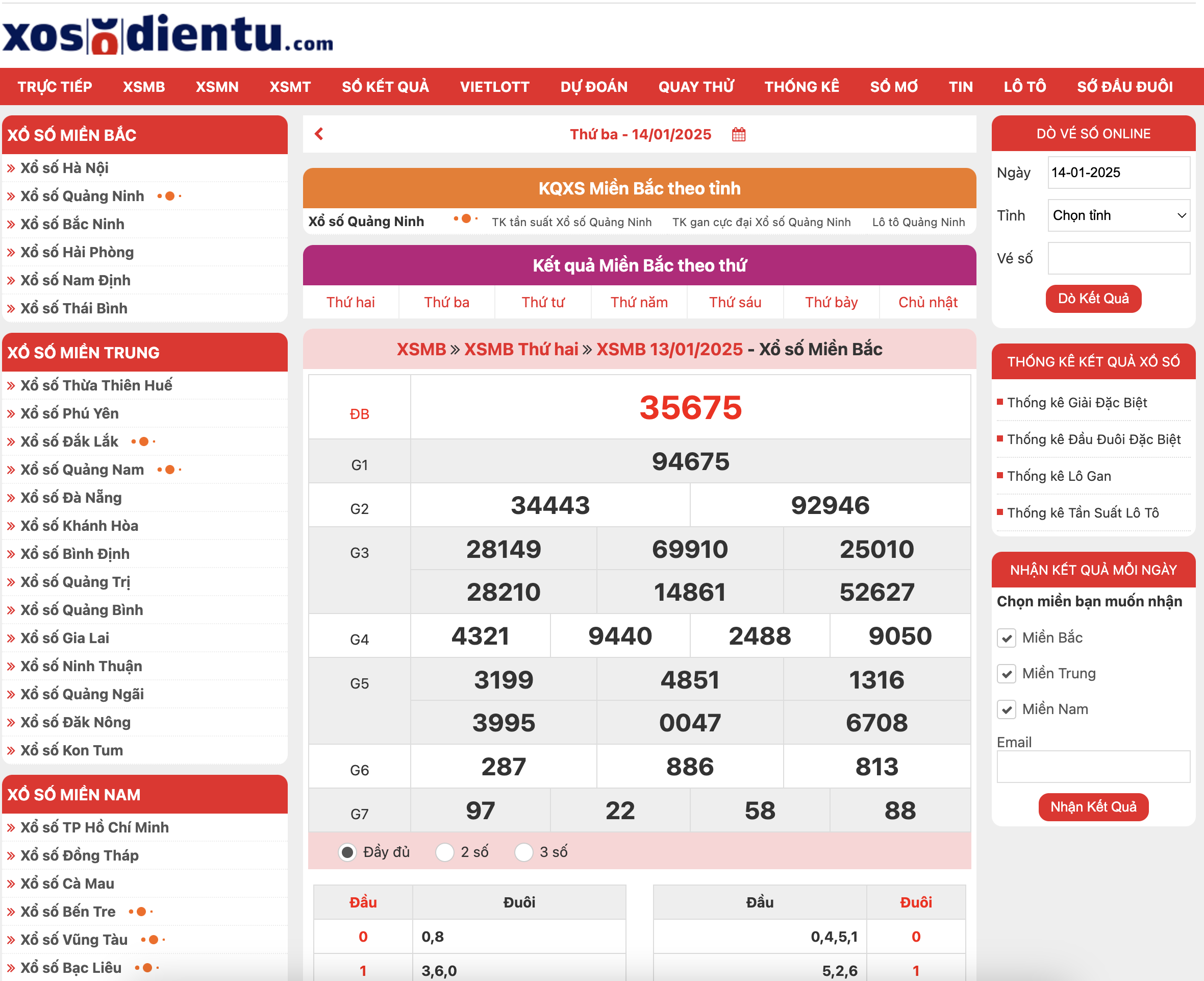The width and height of the screenshot is (1204, 981).
Task: Open SỔ KẾT QUẢ menu item
Action: coord(386,86)
